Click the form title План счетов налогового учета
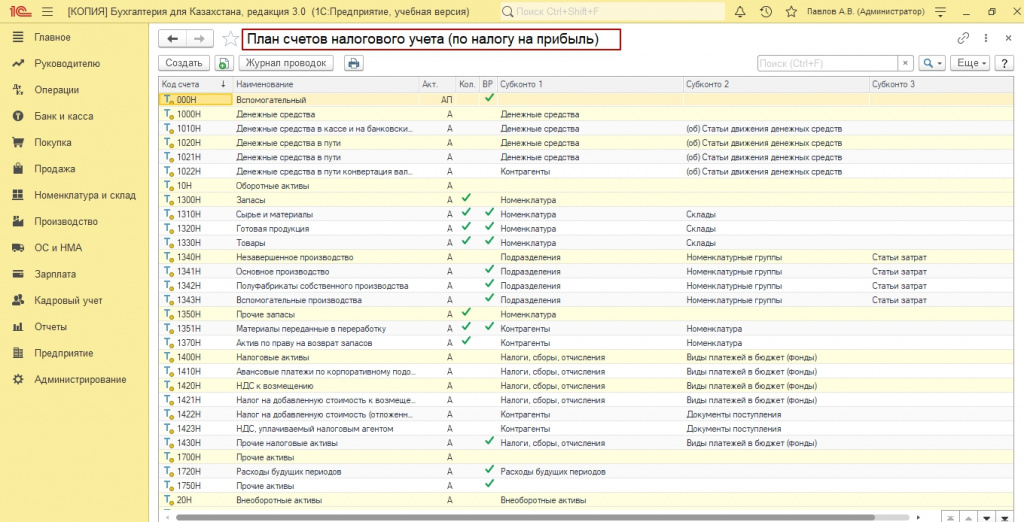 (423, 39)
